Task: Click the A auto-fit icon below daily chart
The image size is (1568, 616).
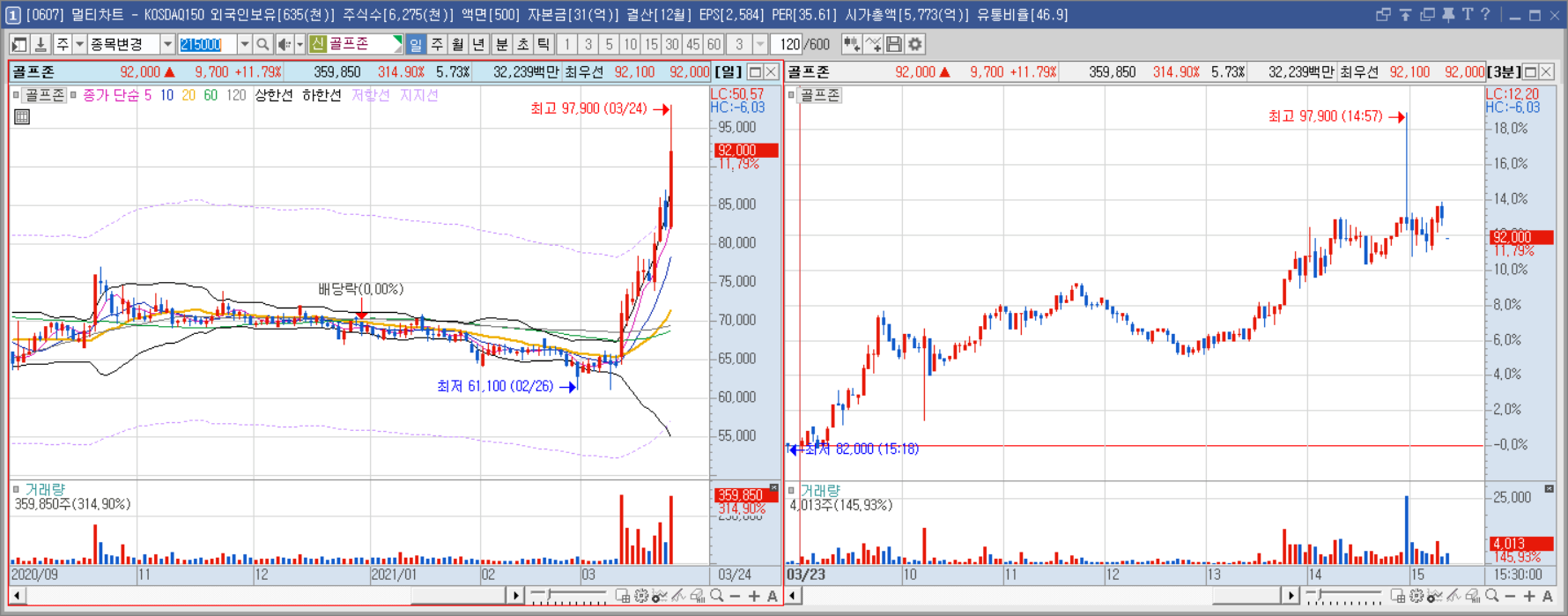Action: point(773,597)
